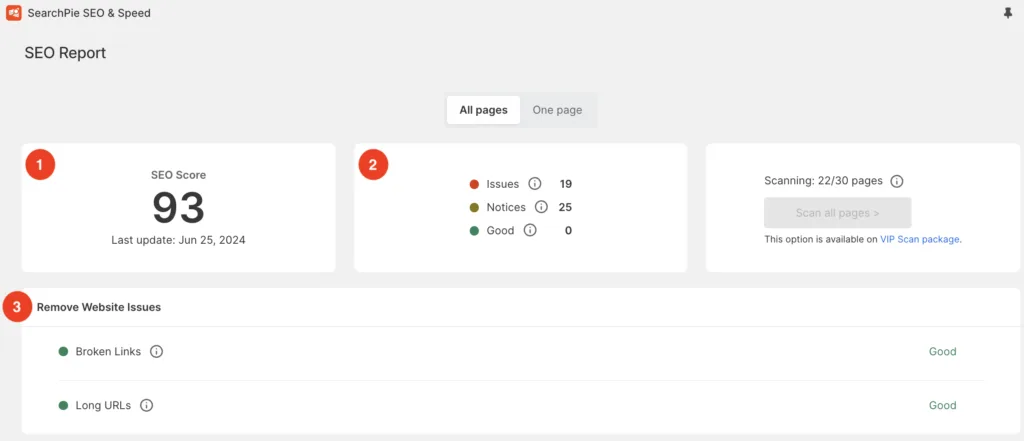
Task: Open info icon next to Notices
Action: pos(541,207)
